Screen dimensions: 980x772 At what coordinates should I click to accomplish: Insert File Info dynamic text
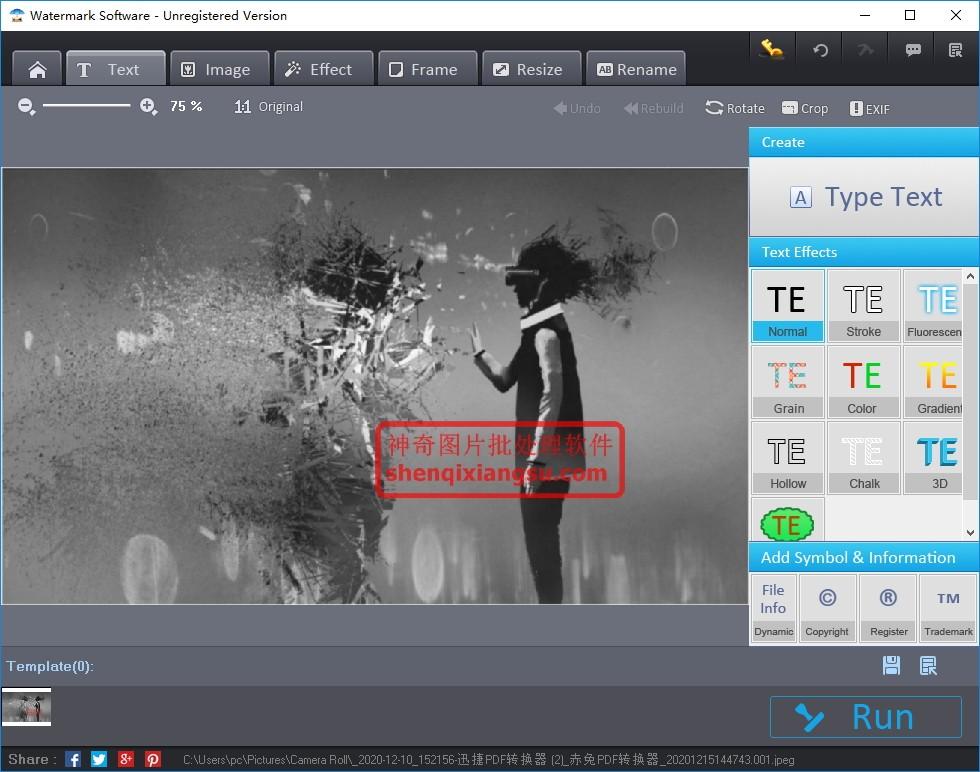pos(773,608)
